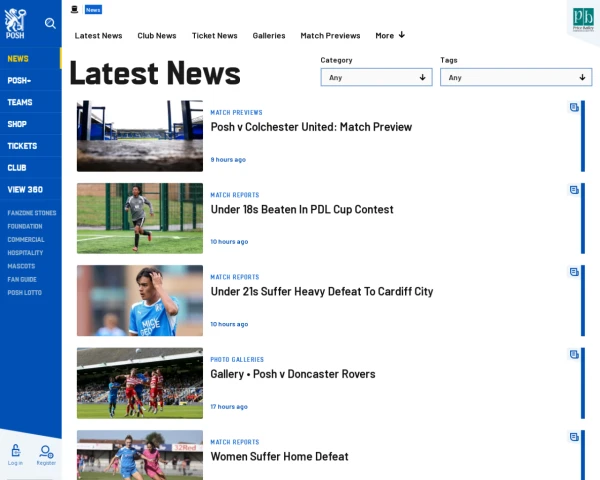Go to Mascots link
Image resolution: width=600 pixels, height=480 pixels.
coord(21,266)
